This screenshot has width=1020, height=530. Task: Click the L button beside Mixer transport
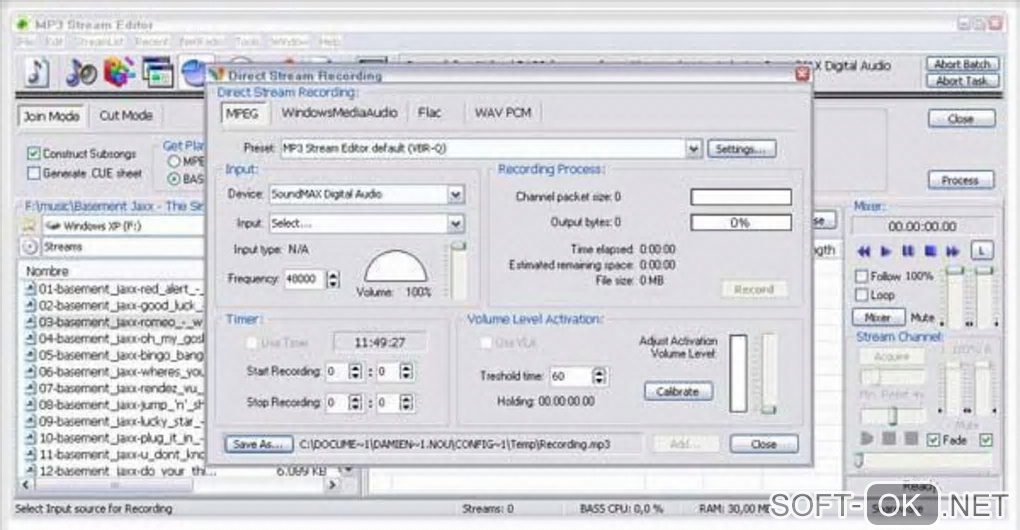pos(982,250)
